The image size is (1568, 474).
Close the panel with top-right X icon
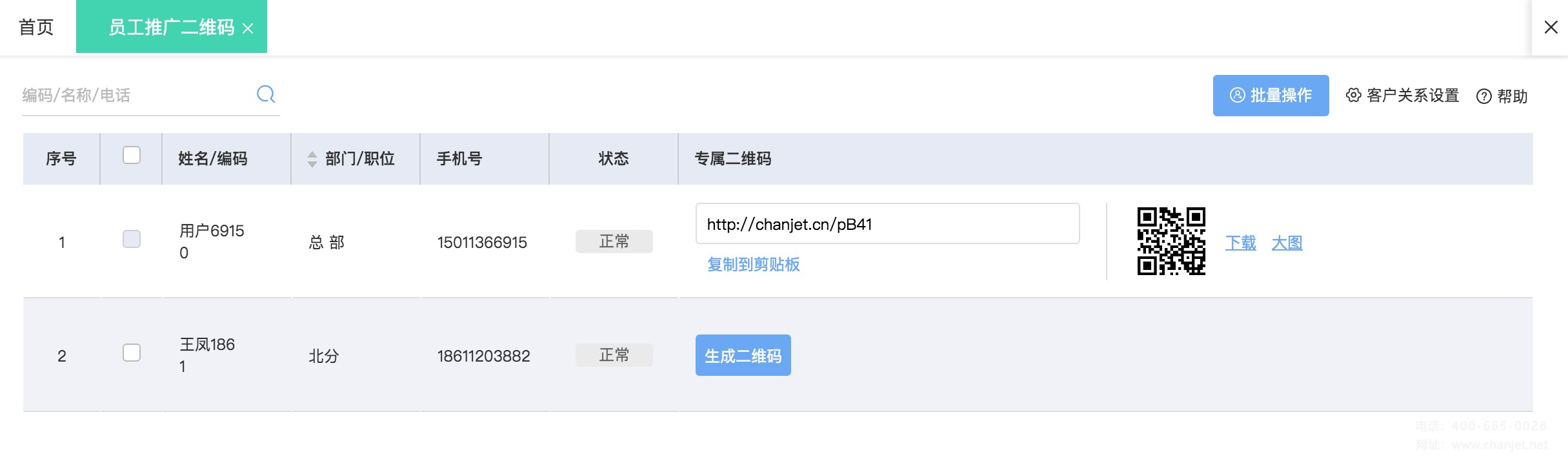[1551, 27]
